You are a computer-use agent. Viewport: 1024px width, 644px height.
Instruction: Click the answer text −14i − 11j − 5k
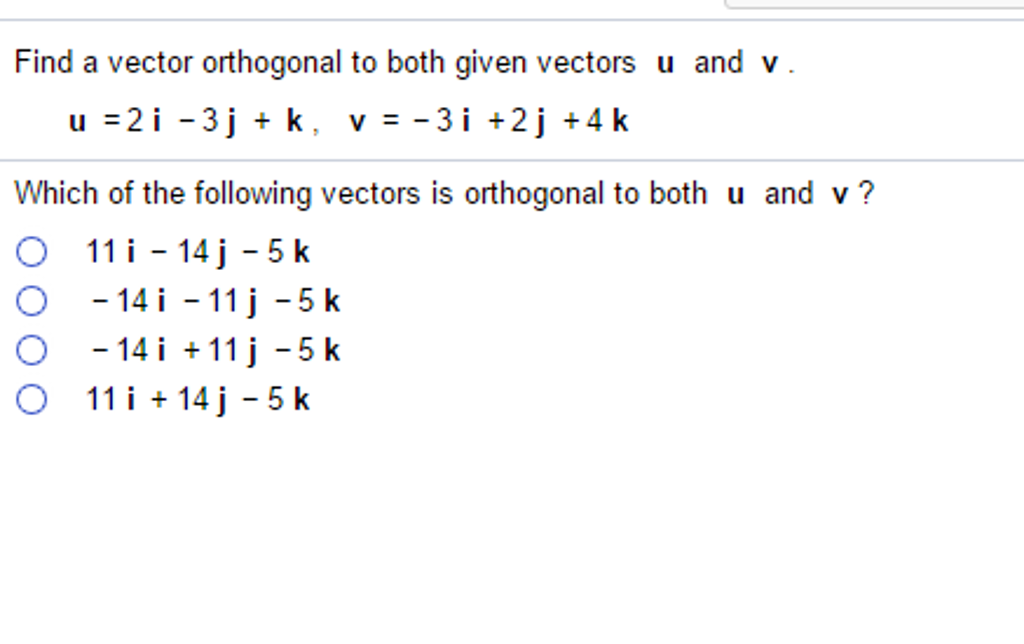click(x=212, y=301)
